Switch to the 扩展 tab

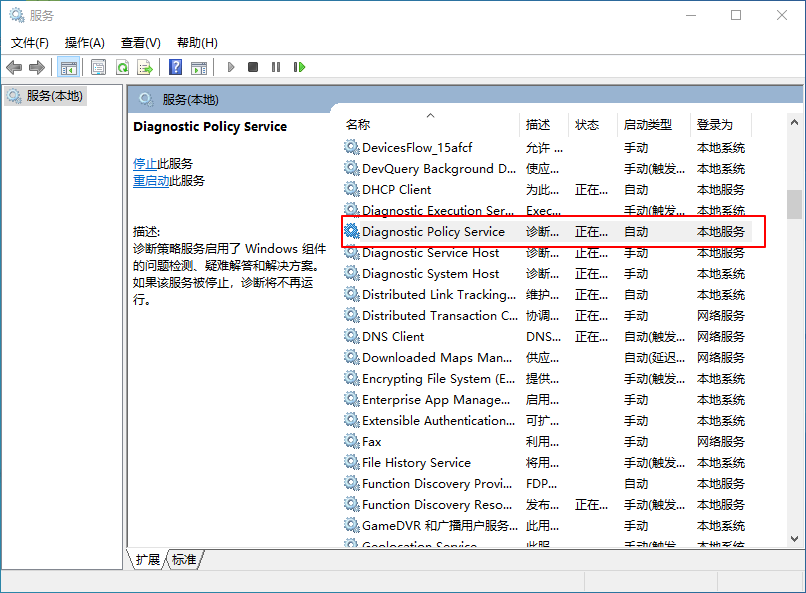click(146, 560)
